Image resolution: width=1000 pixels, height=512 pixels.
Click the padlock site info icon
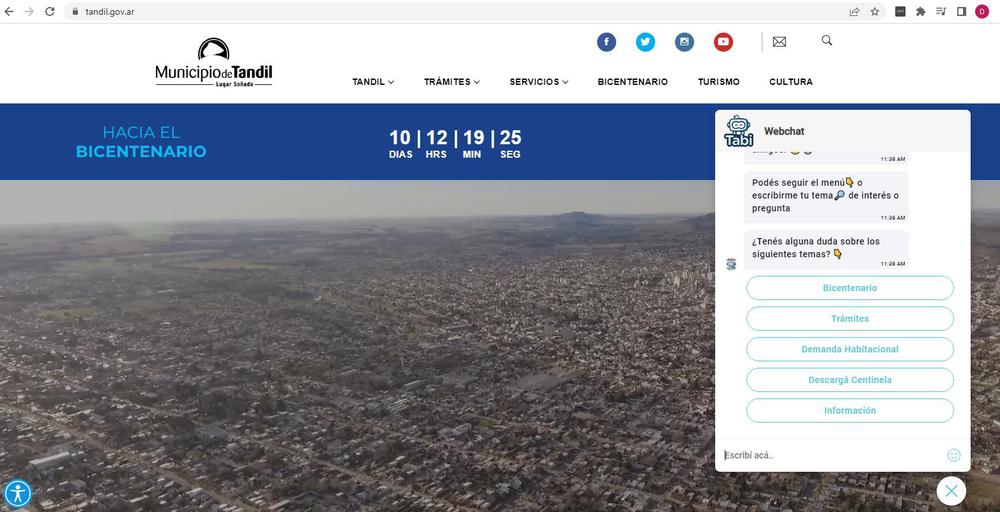[75, 11]
